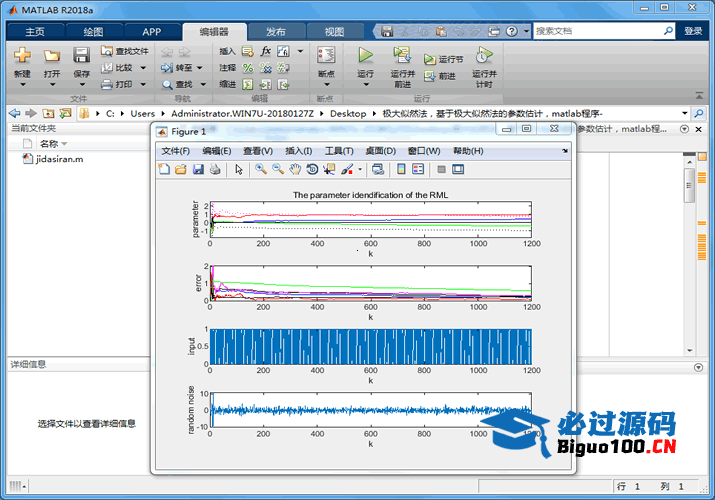715x500 pixels.
Task: Open the New dropdown arrow
Action: click(22, 85)
